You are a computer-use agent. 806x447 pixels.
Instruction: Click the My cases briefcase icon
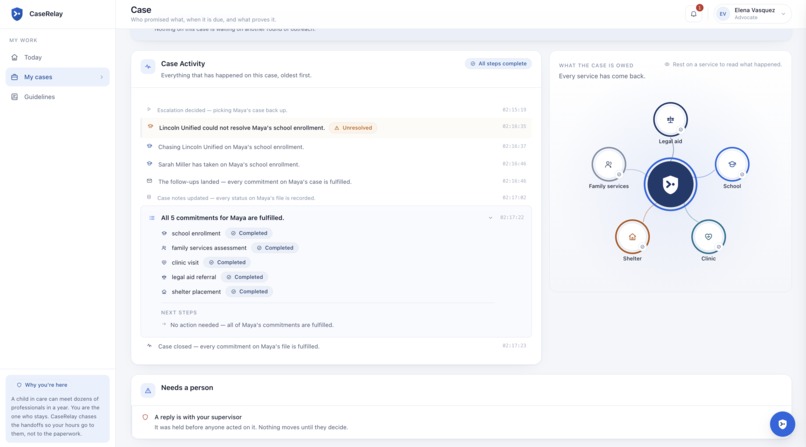(14, 77)
